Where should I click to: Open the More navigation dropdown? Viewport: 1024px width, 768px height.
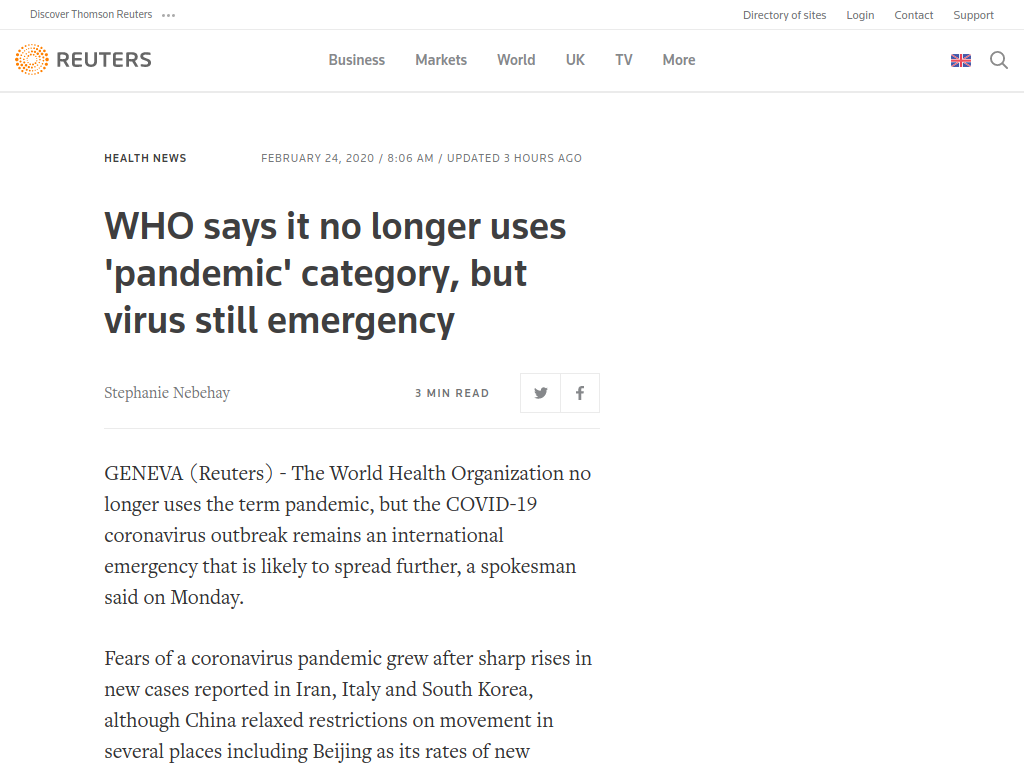679,60
